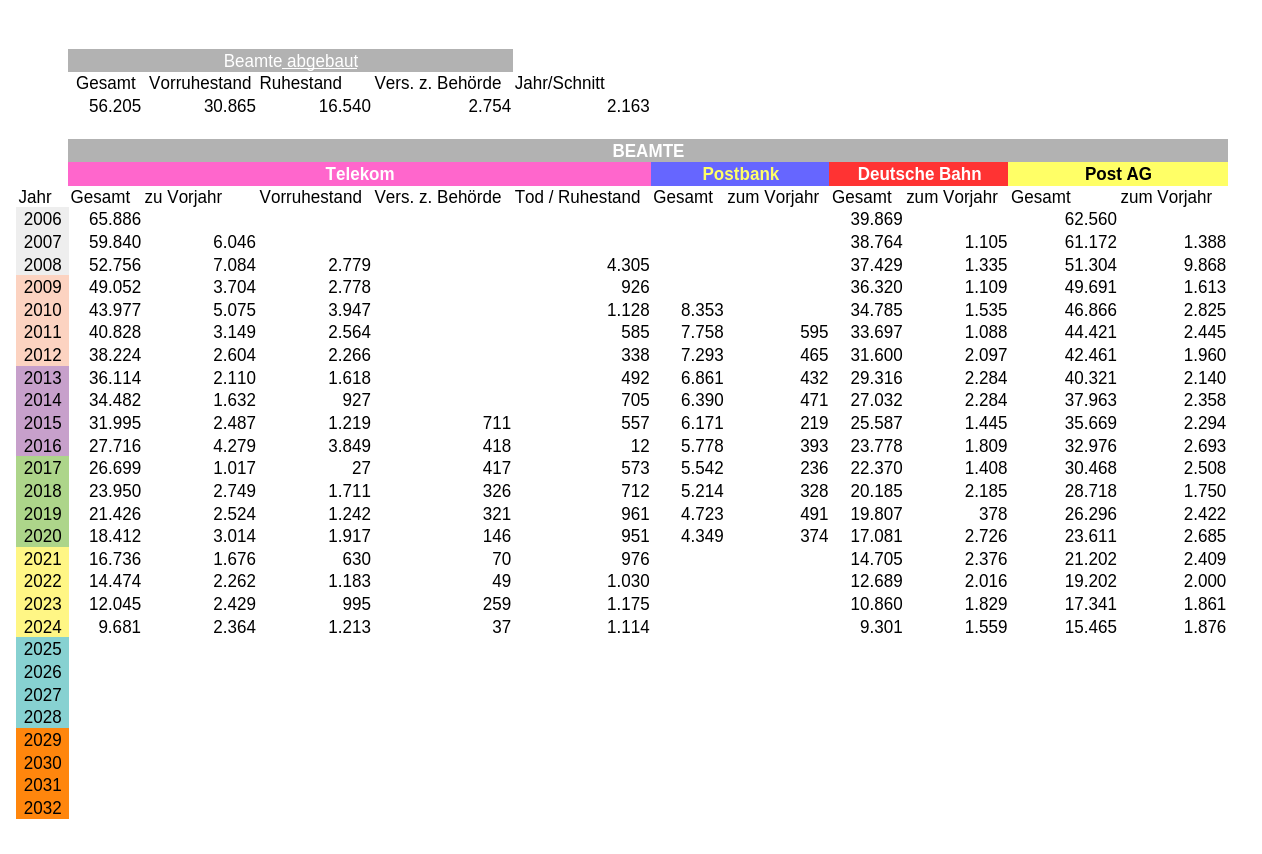Select the Tod / Ruhestand column header
The image size is (1262, 854).
(x=577, y=197)
